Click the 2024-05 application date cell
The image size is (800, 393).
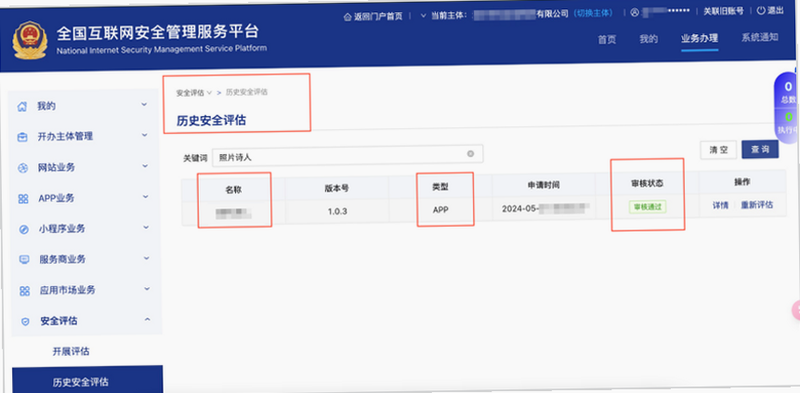point(545,208)
